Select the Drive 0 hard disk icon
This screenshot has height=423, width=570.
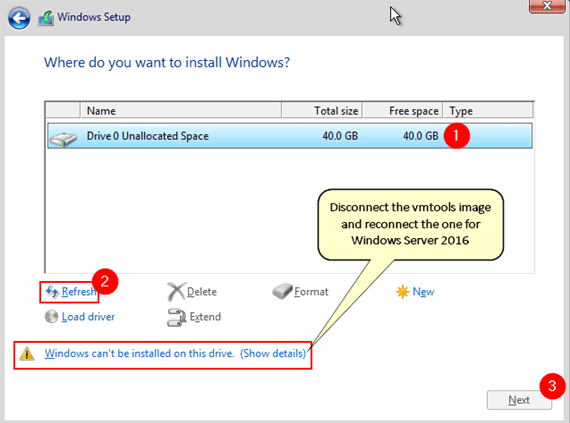[x=63, y=139]
